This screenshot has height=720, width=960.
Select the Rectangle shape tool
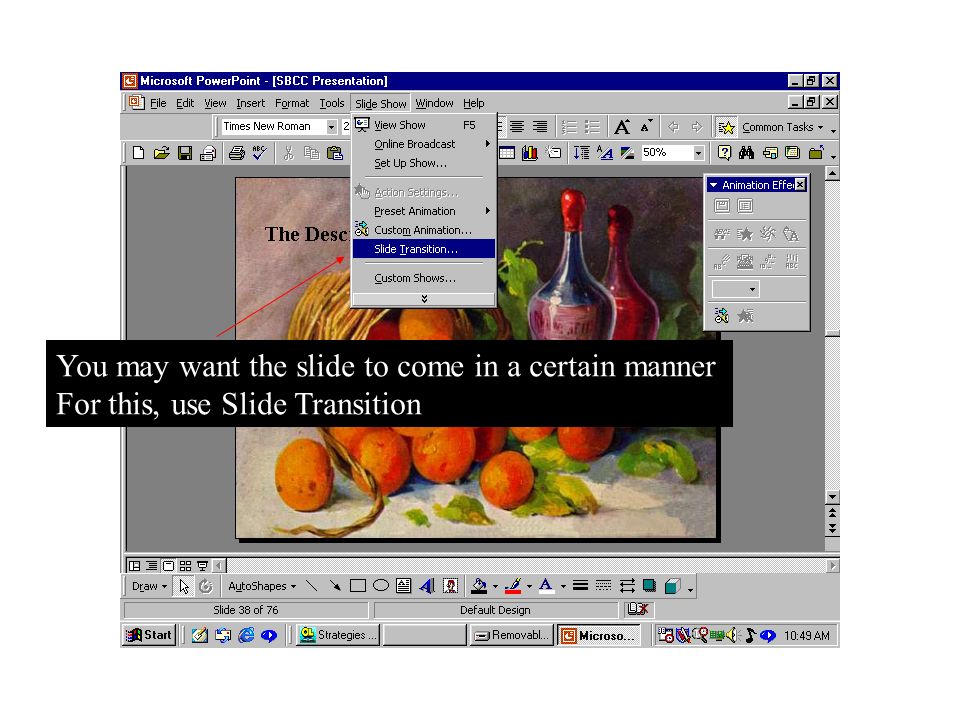pyautogui.click(x=358, y=587)
